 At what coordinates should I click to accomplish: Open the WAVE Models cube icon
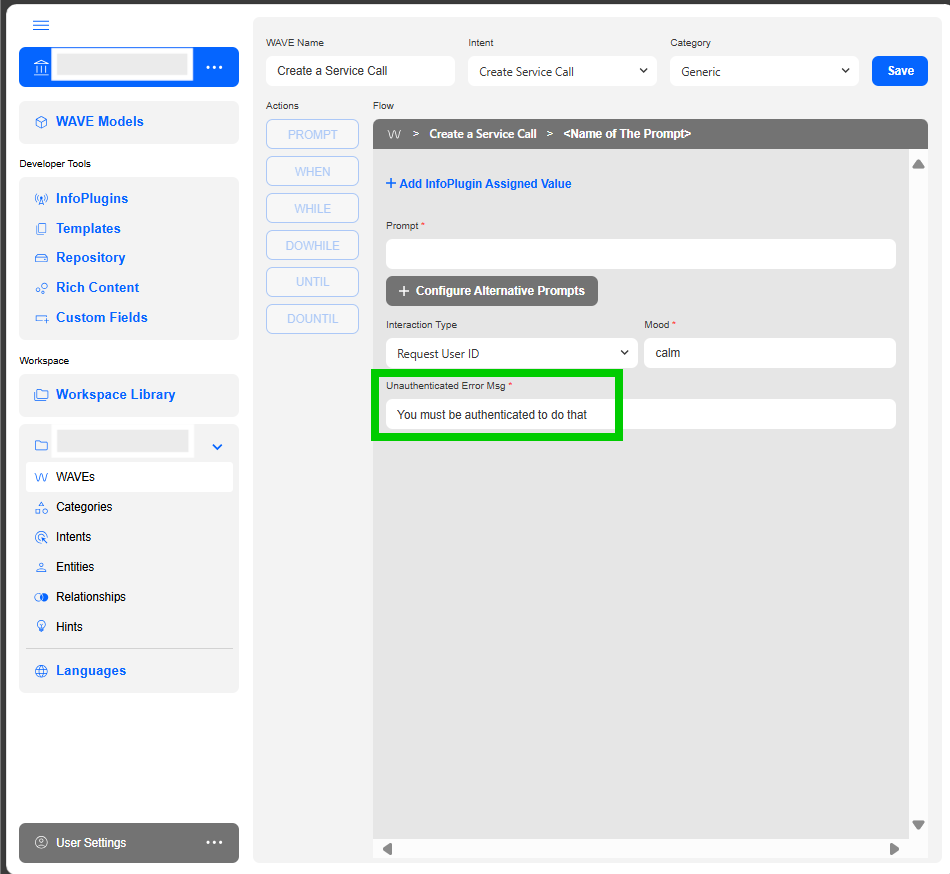click(x=41, y=122)
